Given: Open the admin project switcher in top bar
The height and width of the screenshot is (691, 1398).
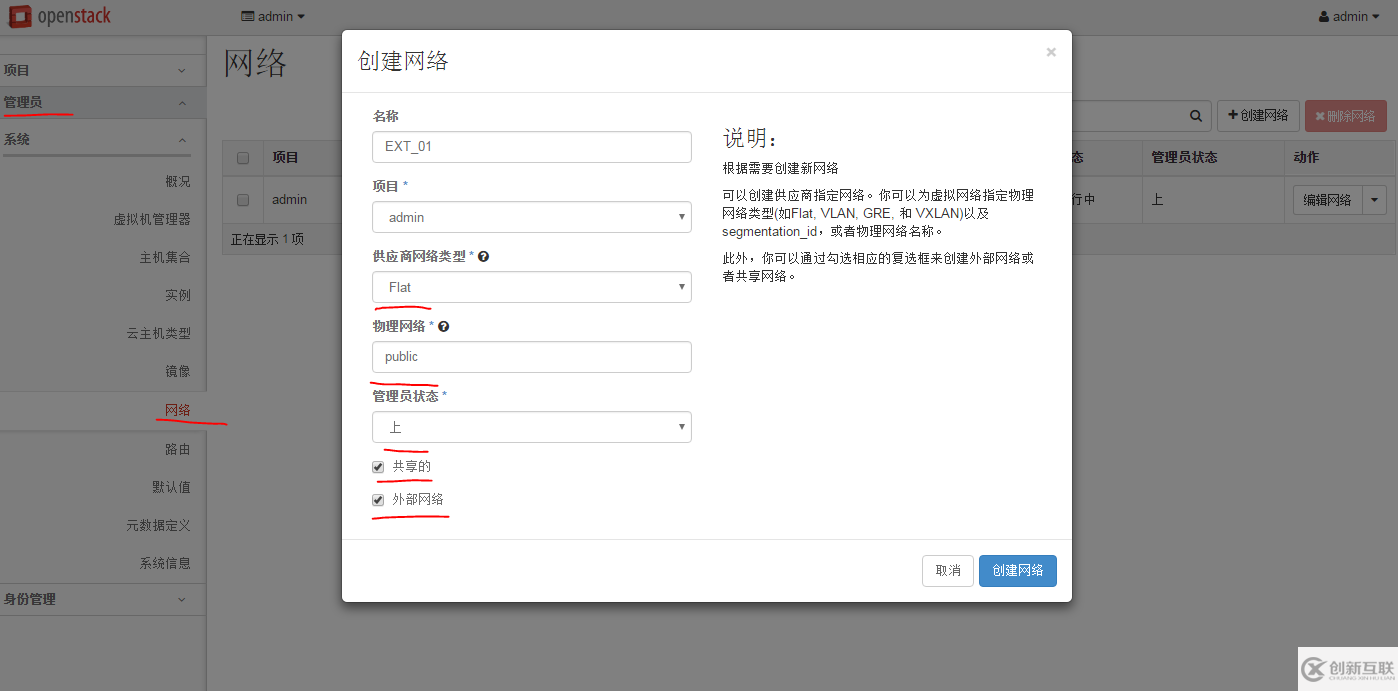Looking at the screenshot, I should (273, 17).
